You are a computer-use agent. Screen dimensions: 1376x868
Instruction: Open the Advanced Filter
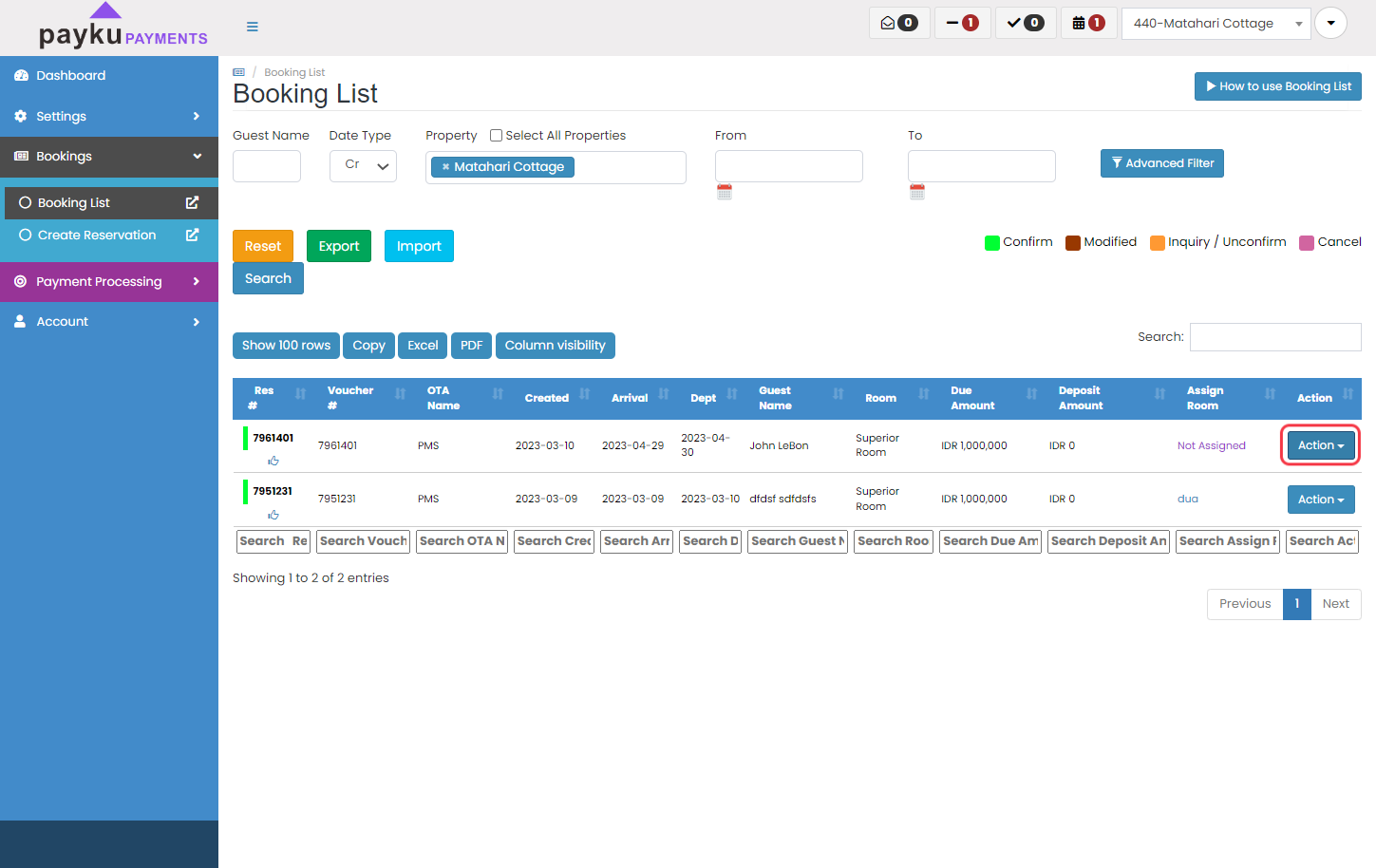1162,163
